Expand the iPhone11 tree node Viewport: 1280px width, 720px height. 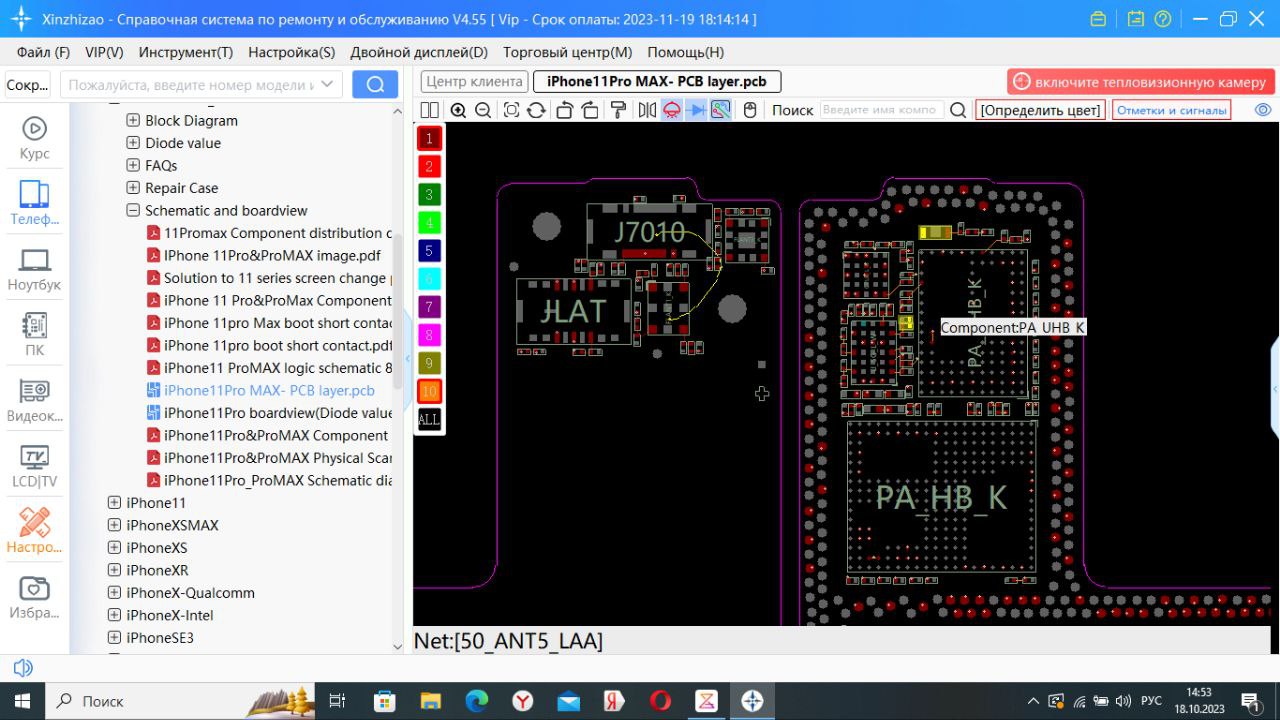tap(114, 503)
